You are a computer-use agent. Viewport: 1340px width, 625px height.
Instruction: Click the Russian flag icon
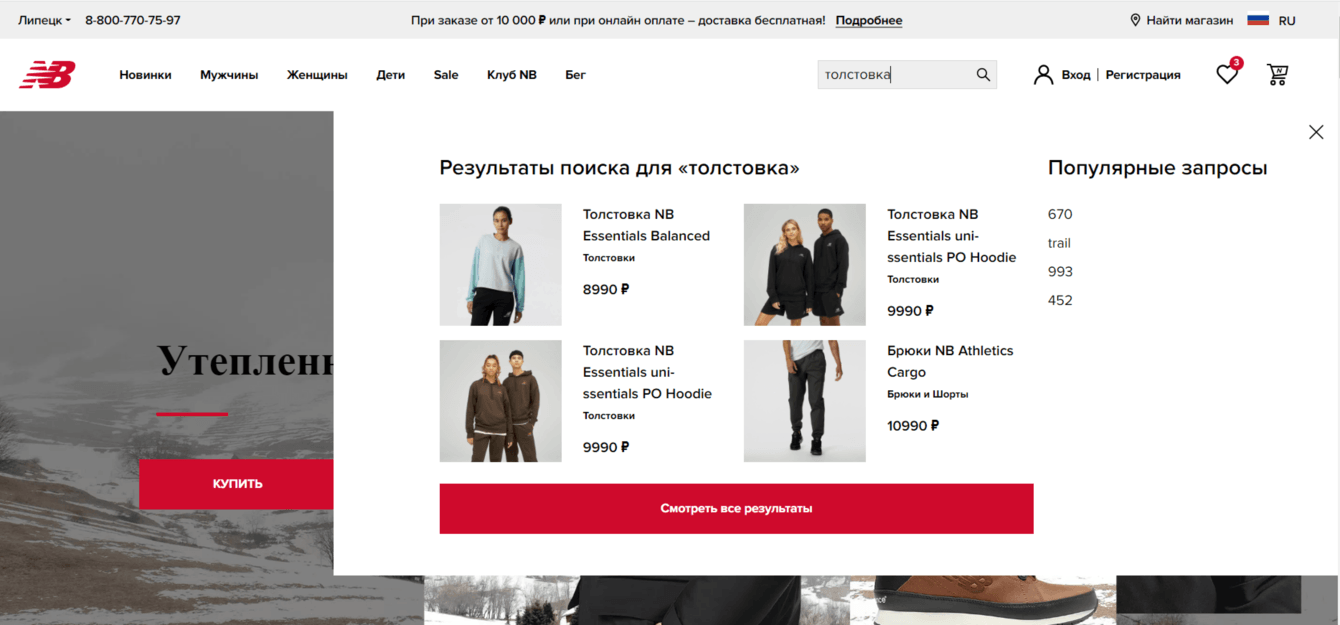[1258, 20]
